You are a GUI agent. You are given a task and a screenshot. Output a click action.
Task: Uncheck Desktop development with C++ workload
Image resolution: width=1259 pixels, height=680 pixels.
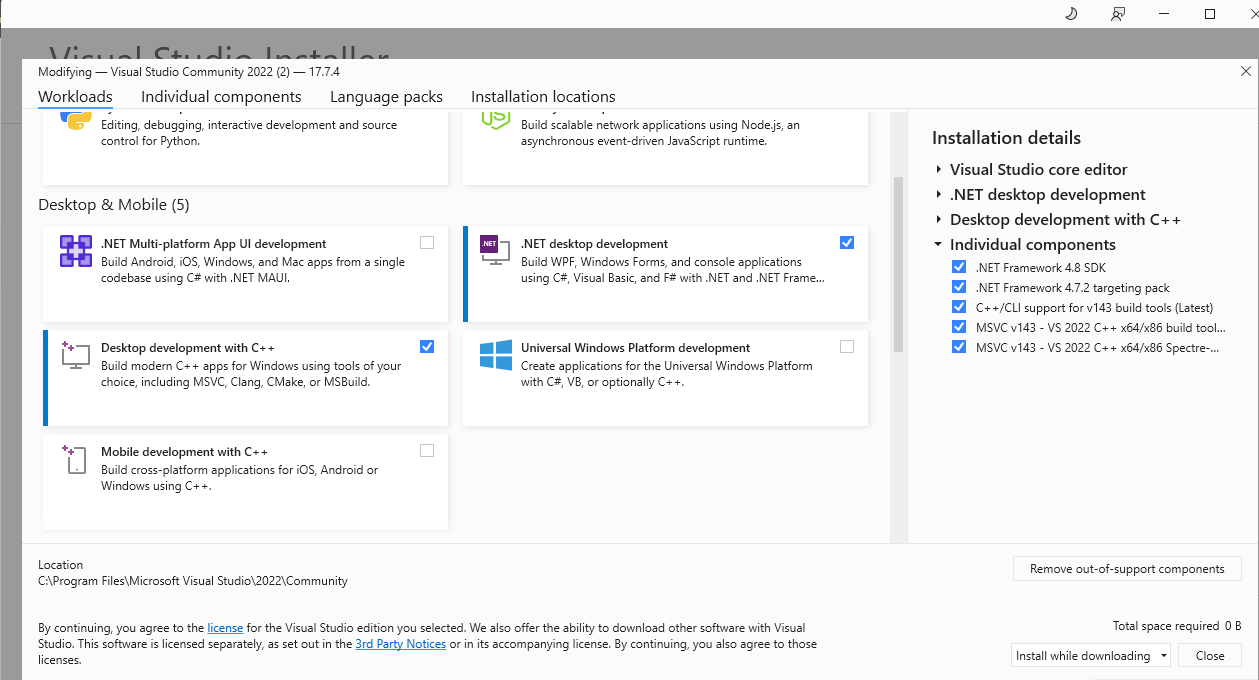pos(427,346)
